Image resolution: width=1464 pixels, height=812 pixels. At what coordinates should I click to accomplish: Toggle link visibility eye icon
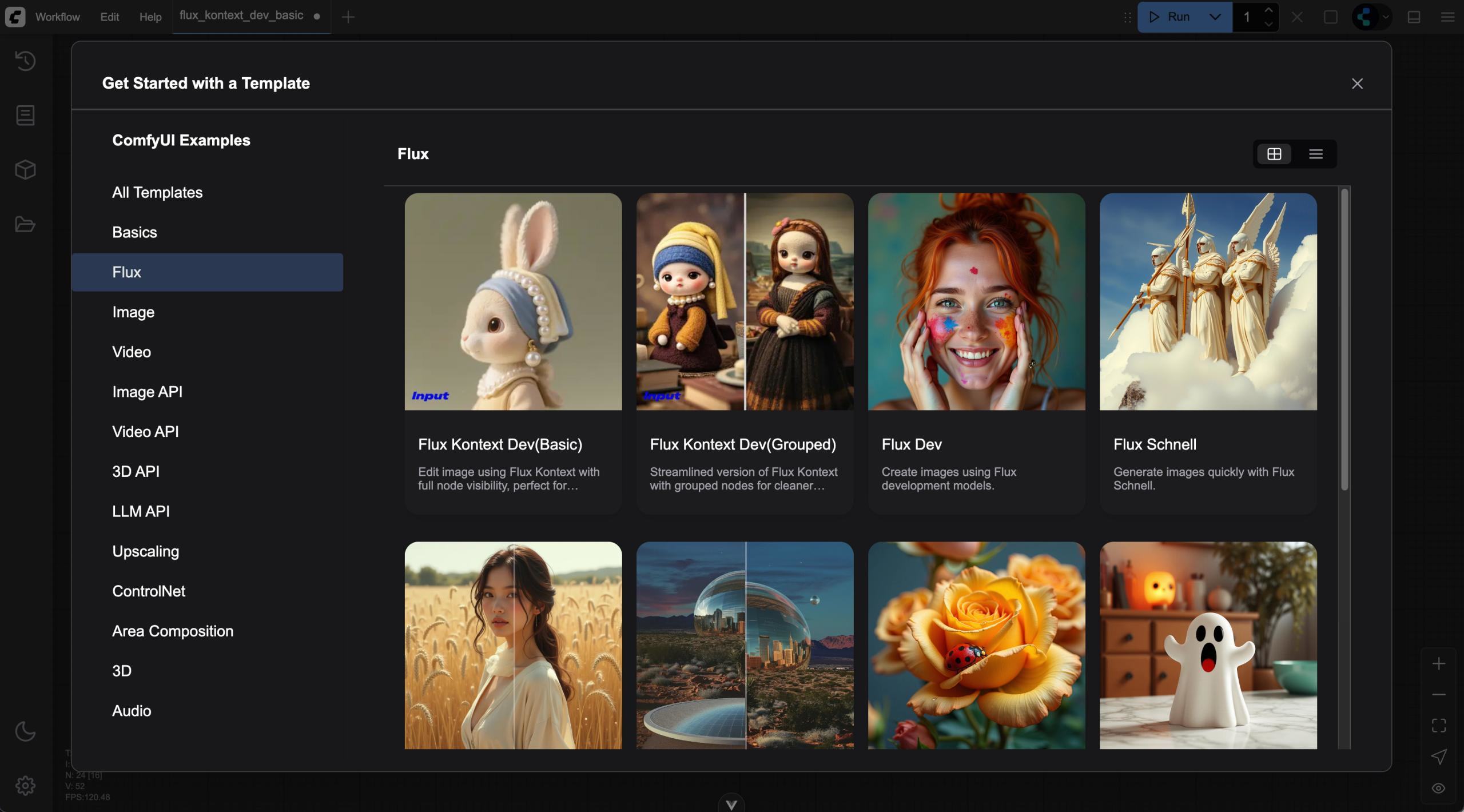click(x=1439, y=788)
